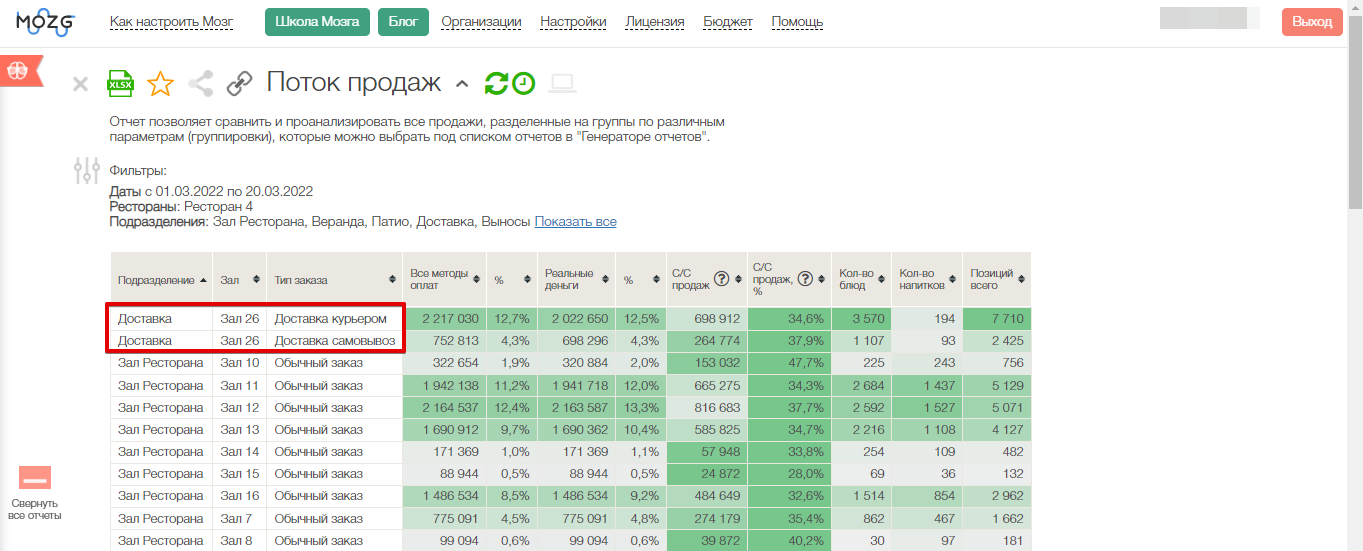The width and height of the screenshot is (1363, 551).
Task: Open the Настройки menu
Action: 573,22
